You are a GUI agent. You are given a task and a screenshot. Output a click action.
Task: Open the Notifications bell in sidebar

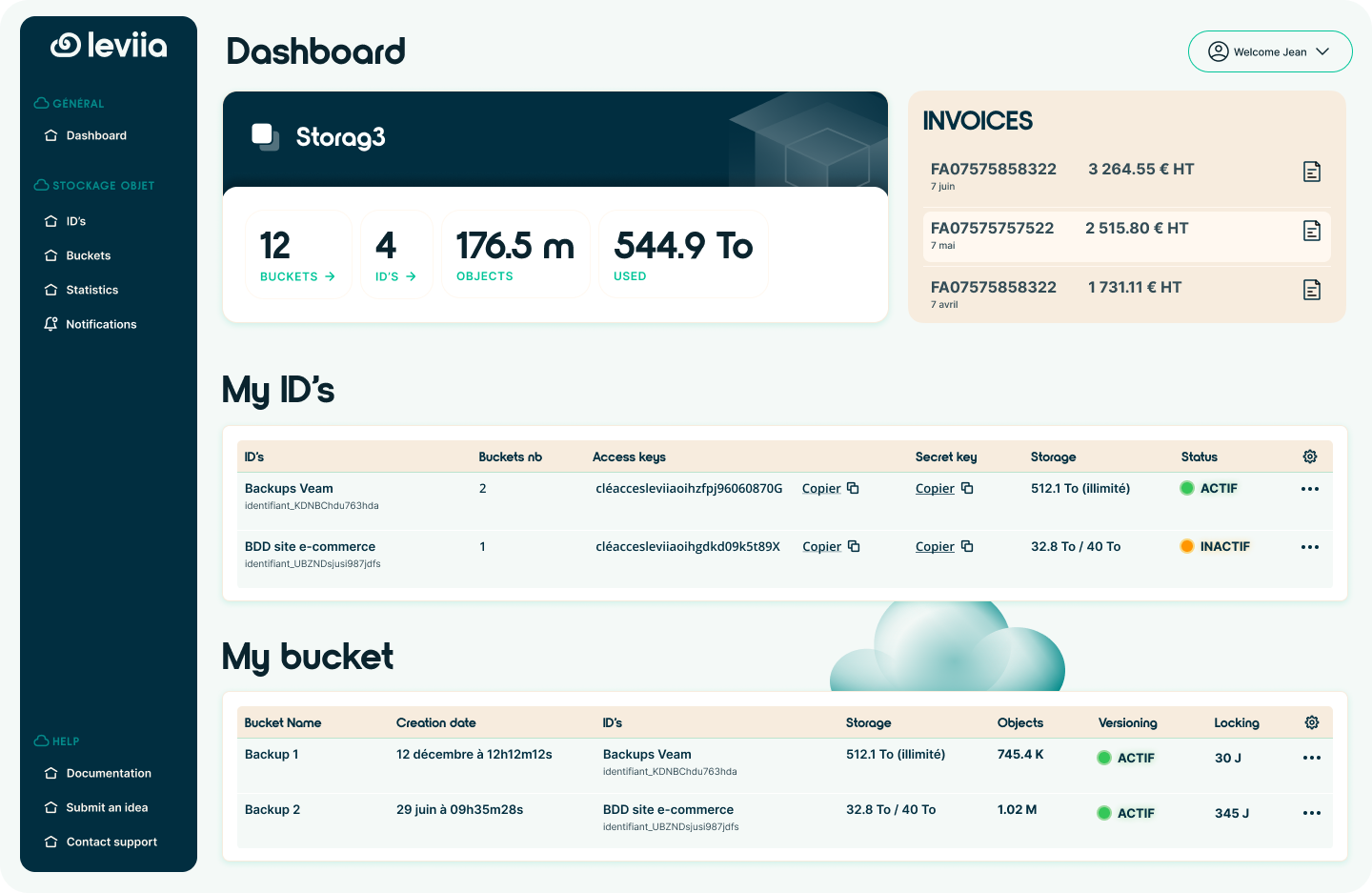click(x=51, y=323)
